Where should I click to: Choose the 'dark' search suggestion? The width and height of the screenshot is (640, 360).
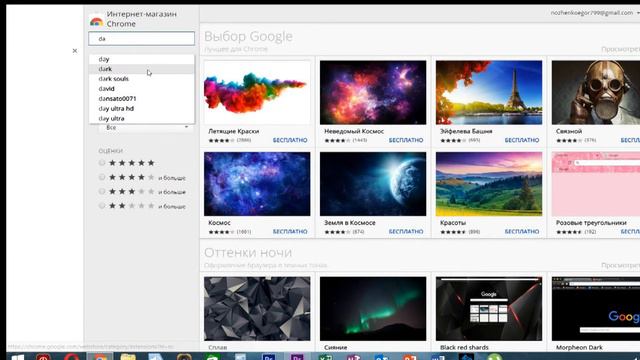(142, 69)
